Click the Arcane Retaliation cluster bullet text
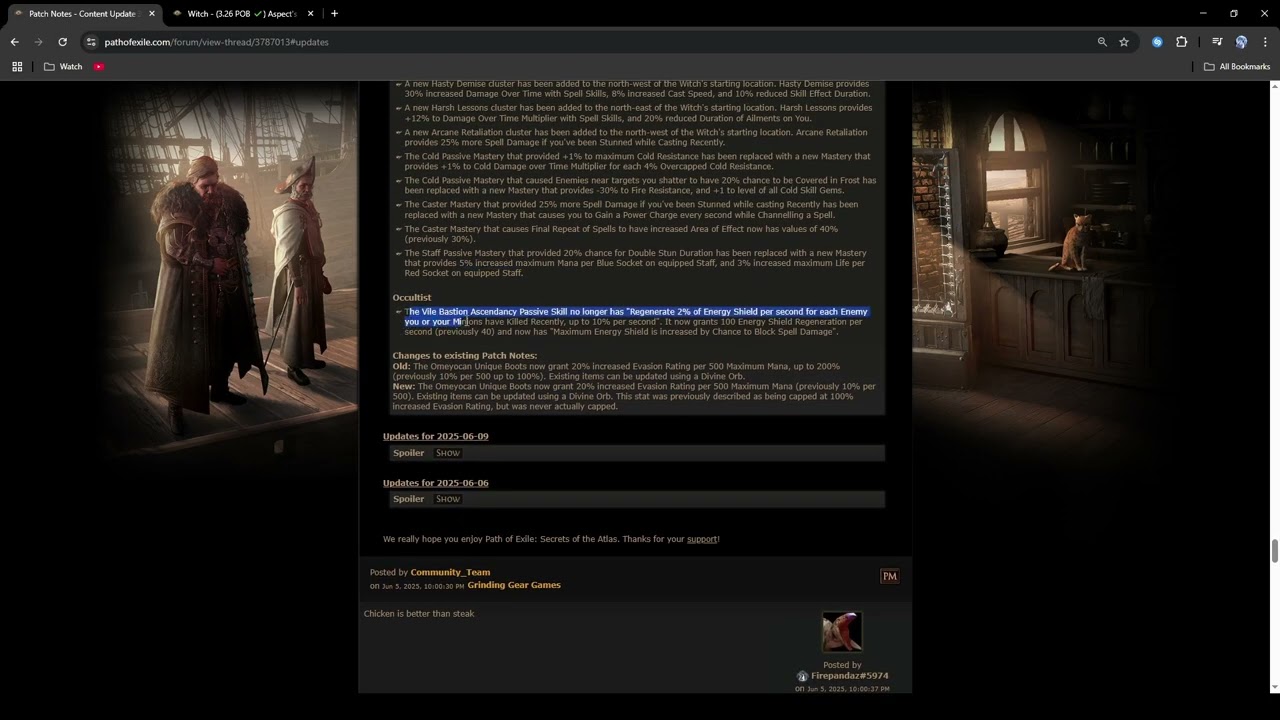Image resolution: width=1280 pixels, height=720 pixels. coord(636,137)
